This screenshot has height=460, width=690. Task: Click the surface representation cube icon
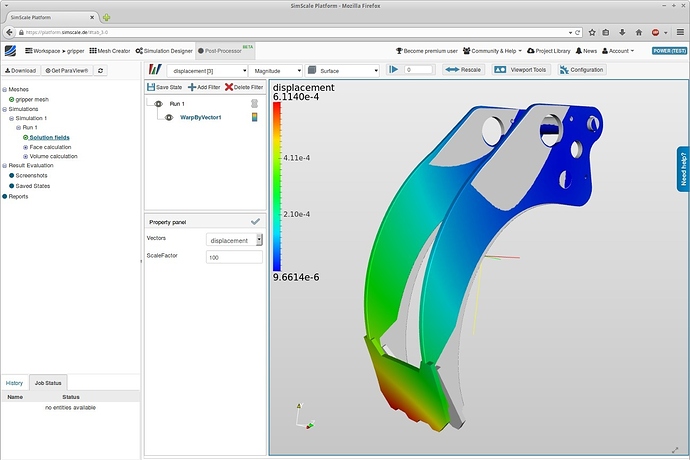click(x=312, y=70)
